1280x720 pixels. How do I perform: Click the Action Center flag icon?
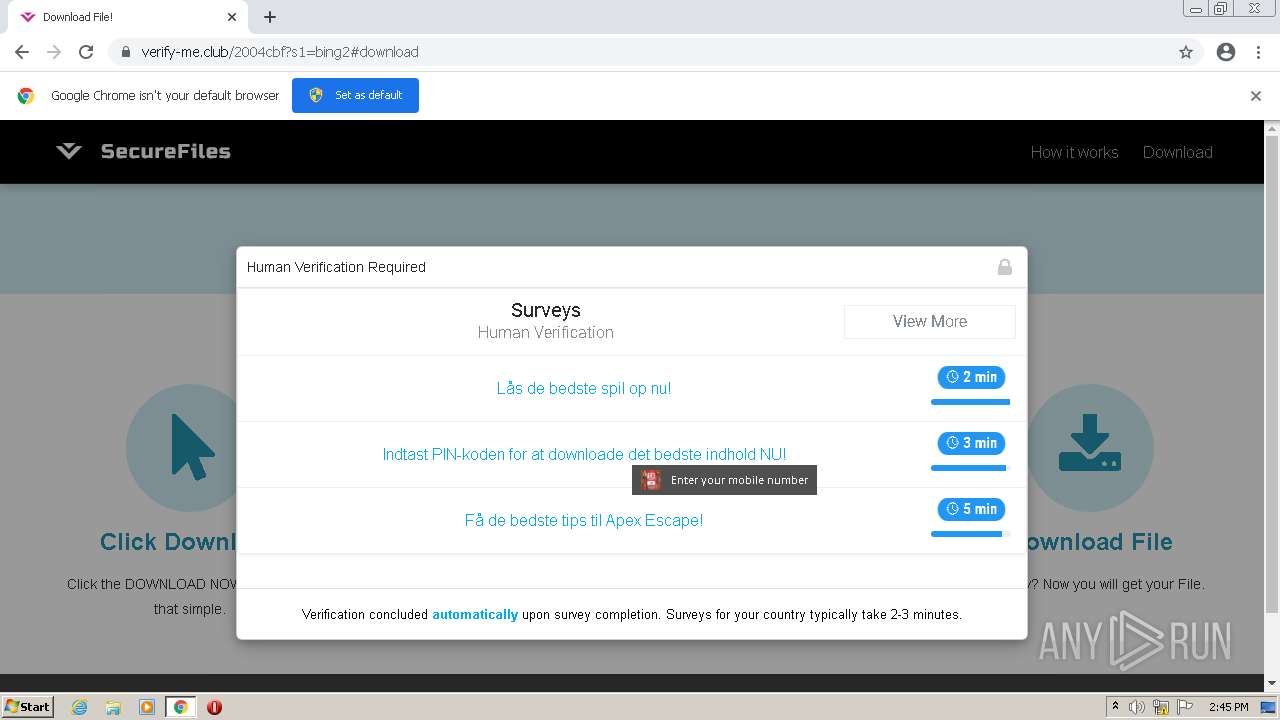[x=1185, y=707]
